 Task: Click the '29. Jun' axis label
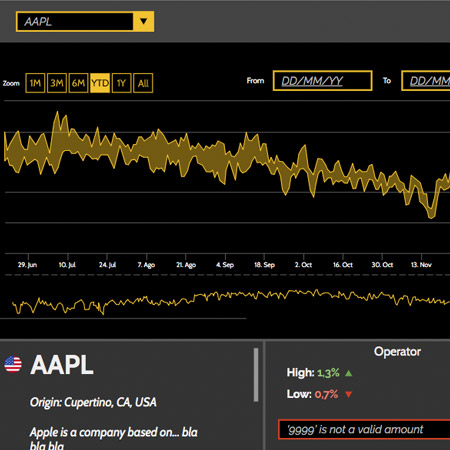(x=27, y=265)
